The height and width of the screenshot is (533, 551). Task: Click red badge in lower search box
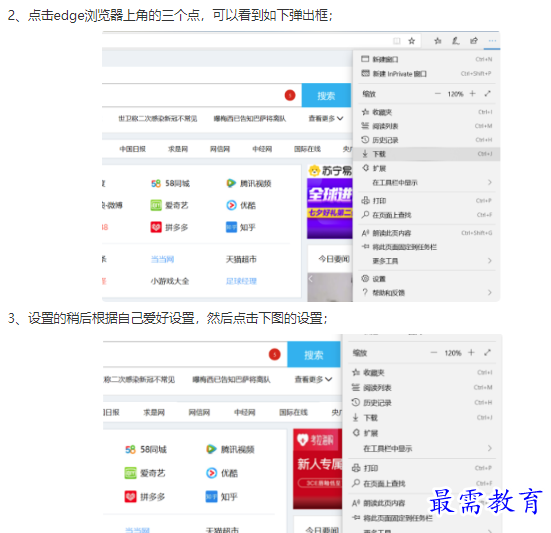[274, 354]
